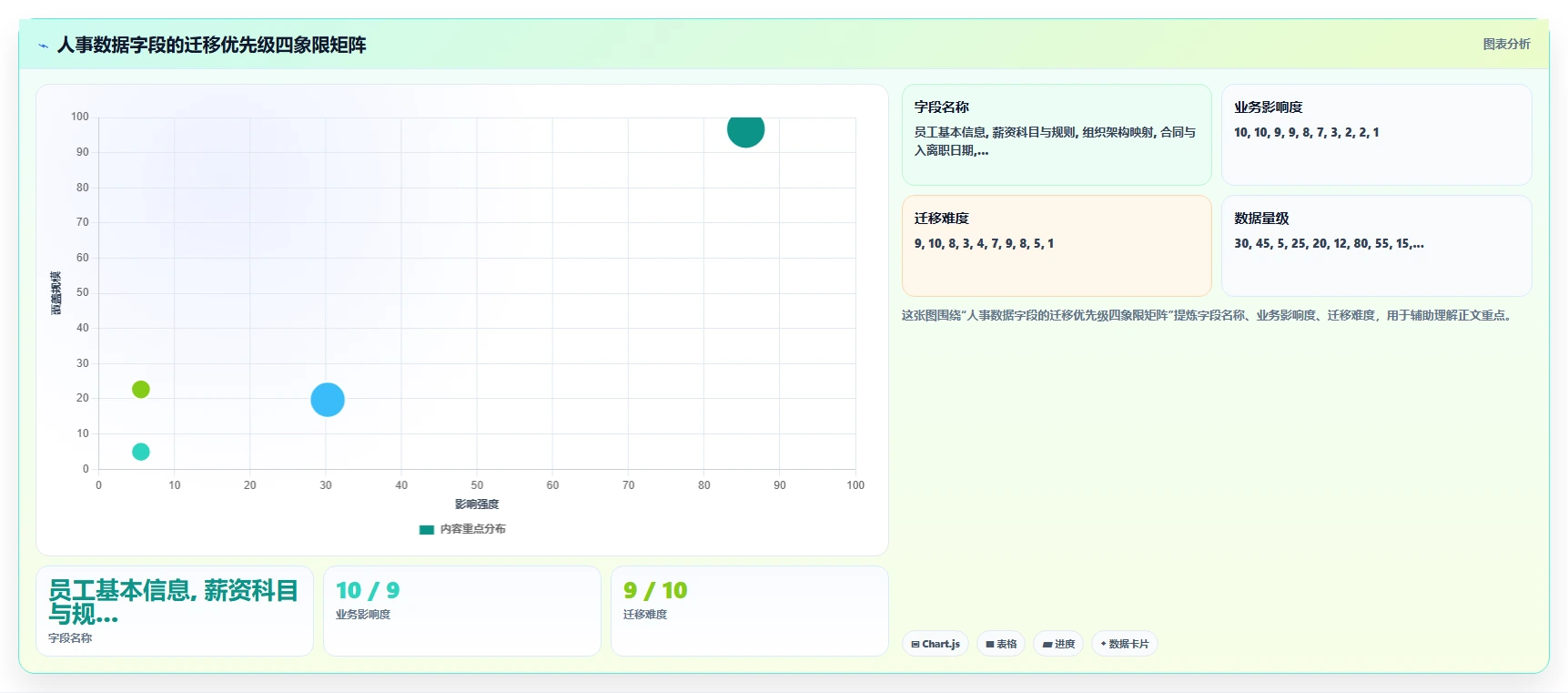Click the 数据卡片 tag sparkle icon
Screen dimensions: 1568x693
tap(1103, 644)
